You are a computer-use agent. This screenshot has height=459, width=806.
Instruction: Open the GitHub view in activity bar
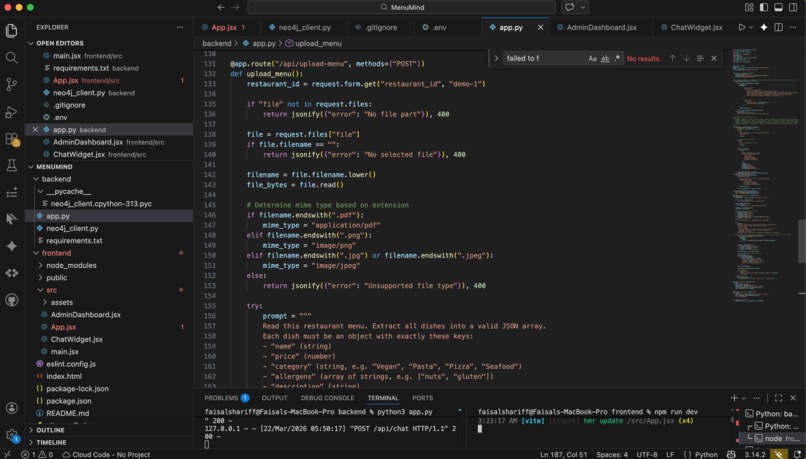pyautogui.click(x=11, y=300)
